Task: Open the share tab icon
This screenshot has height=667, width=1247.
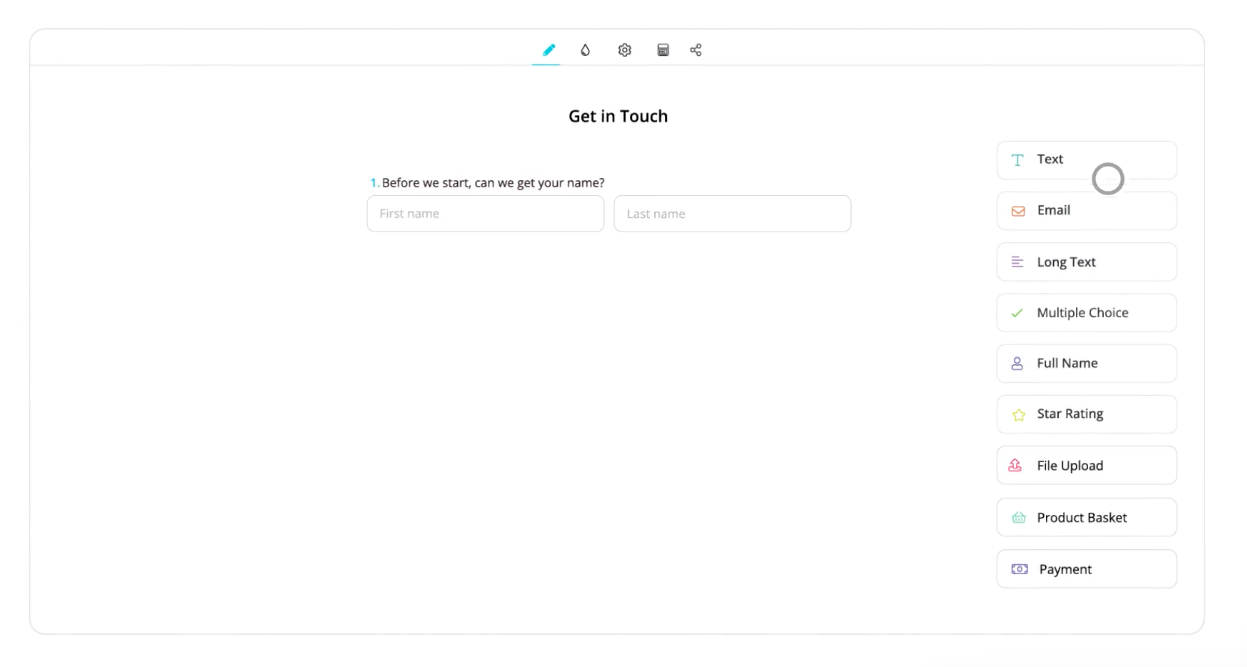Action: 696,50
